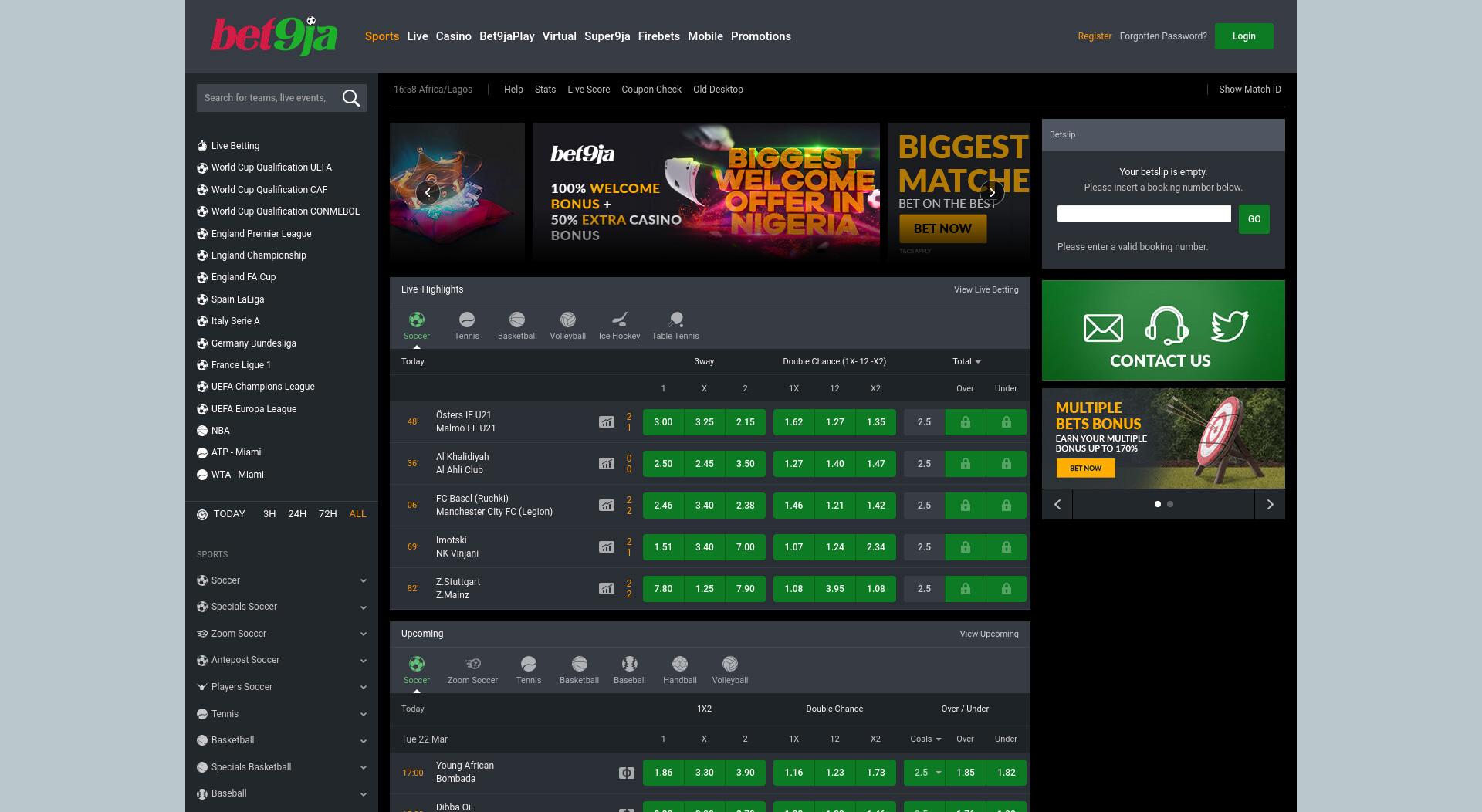Screen dimensions: 1482x812
Task: Filter events to 24H
Action: click(x=297, y=514)
